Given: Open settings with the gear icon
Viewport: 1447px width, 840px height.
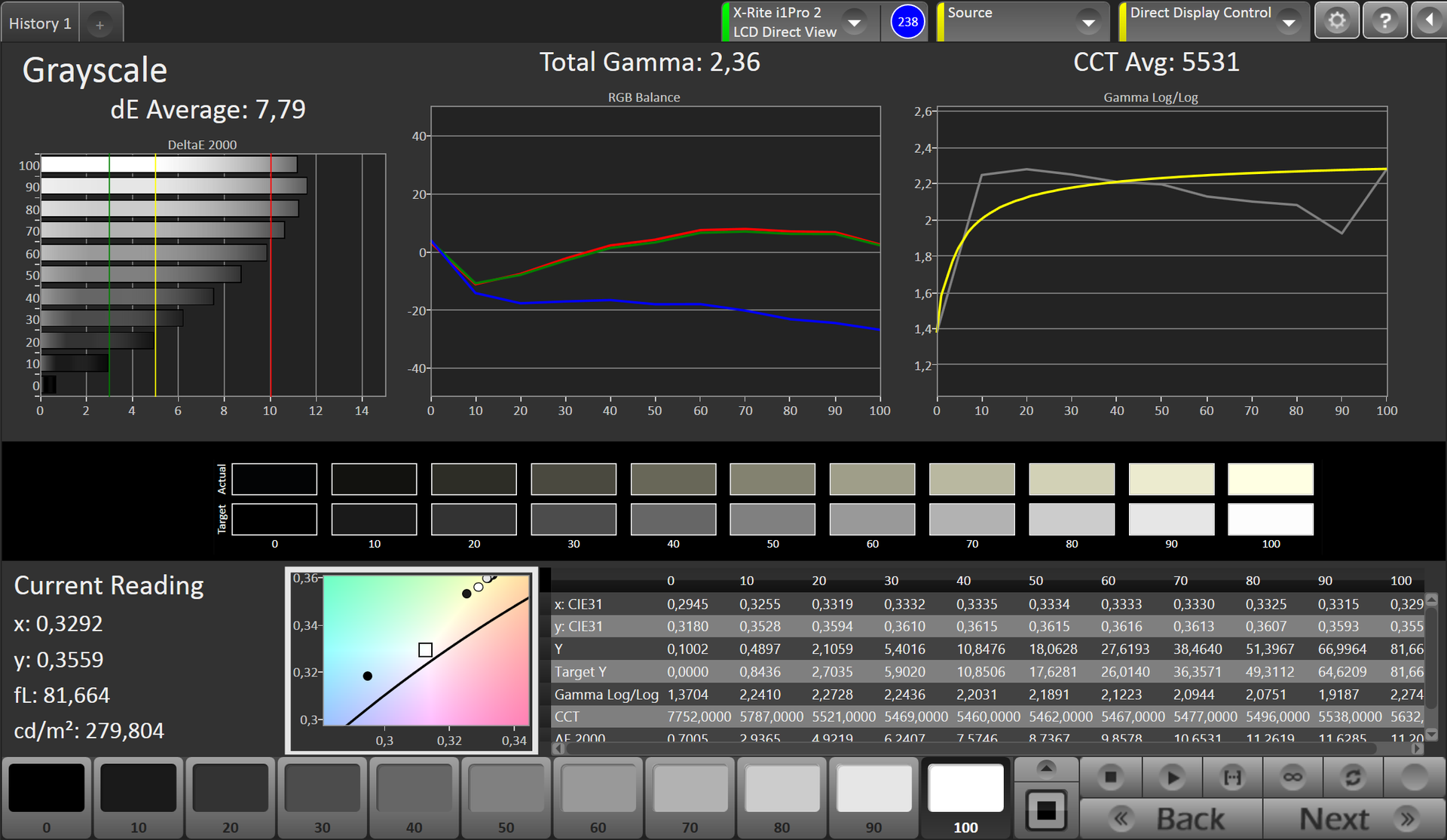Looking at the screenshot, I should tap(1337, 21).
